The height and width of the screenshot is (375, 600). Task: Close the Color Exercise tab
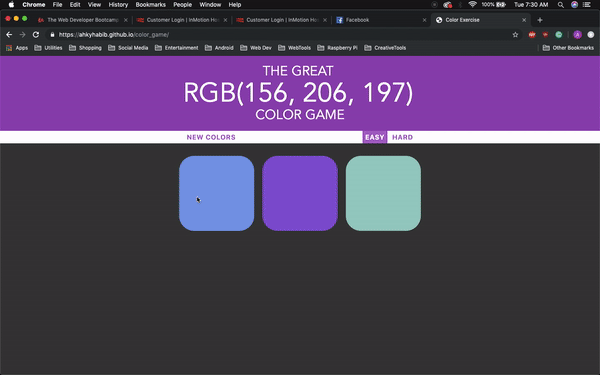[524, 20]
